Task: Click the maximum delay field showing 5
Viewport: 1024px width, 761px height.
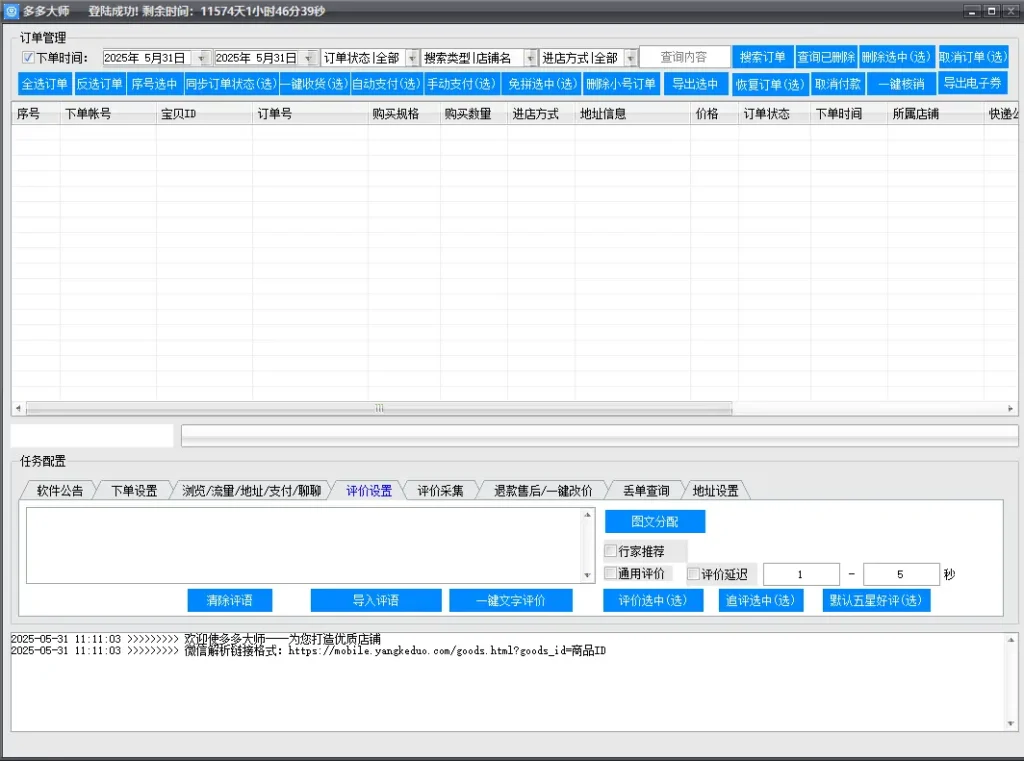Action: point(901,574)
